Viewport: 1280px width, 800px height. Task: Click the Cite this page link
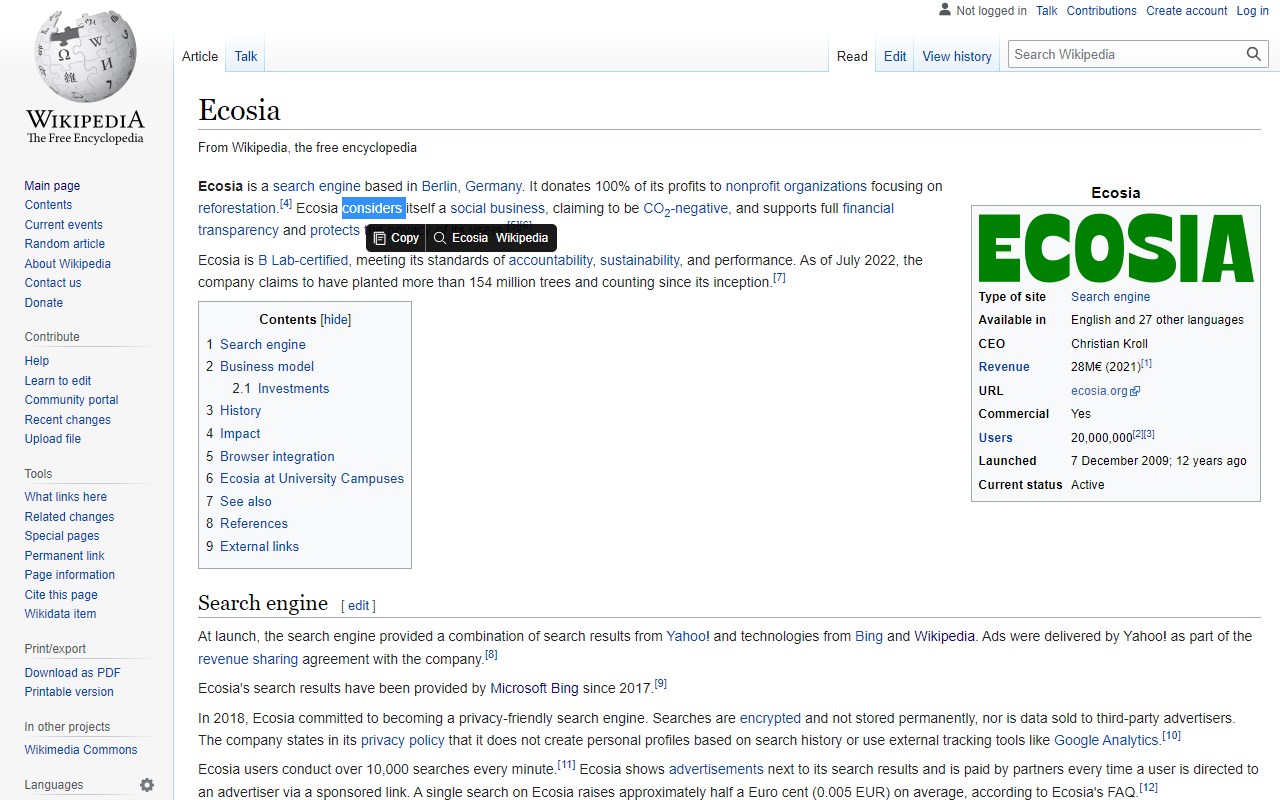pyautogui.click(x=61, y=595)
